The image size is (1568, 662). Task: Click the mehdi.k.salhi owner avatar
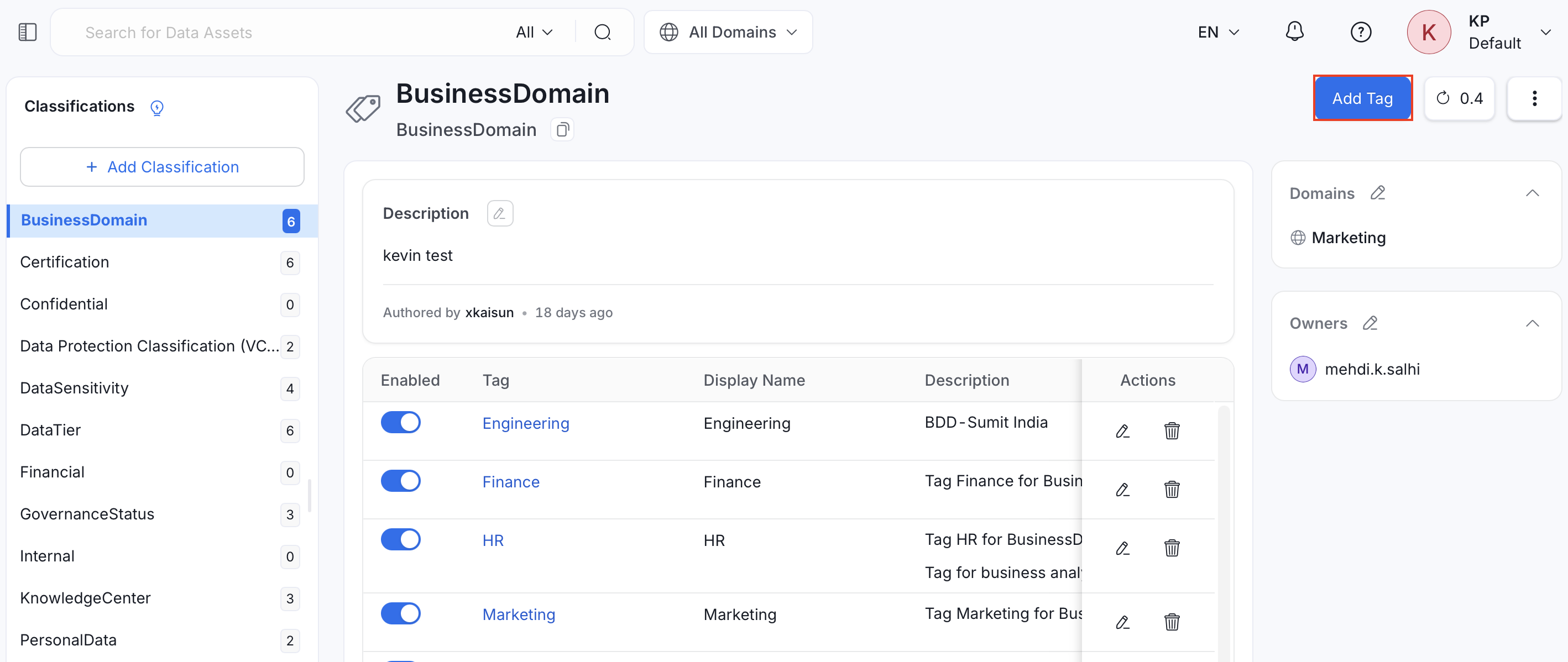(x=1303, y=369)
